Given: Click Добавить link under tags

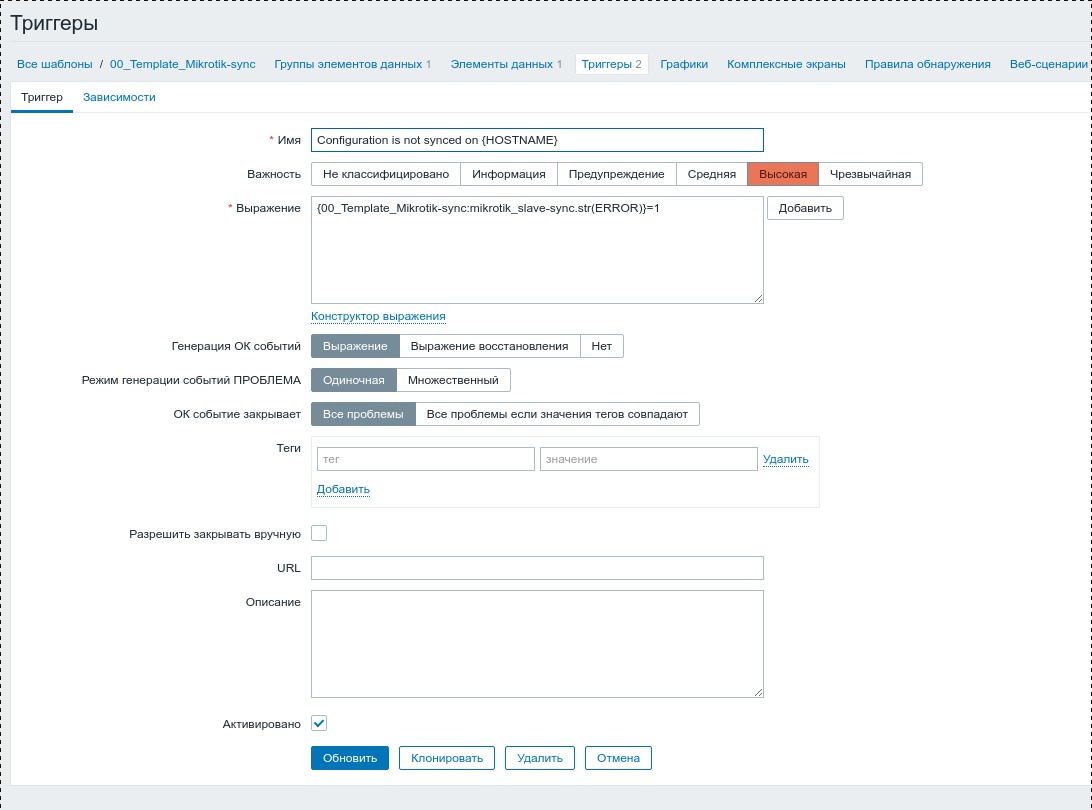Looking at the screenshot, I should 343,489.
